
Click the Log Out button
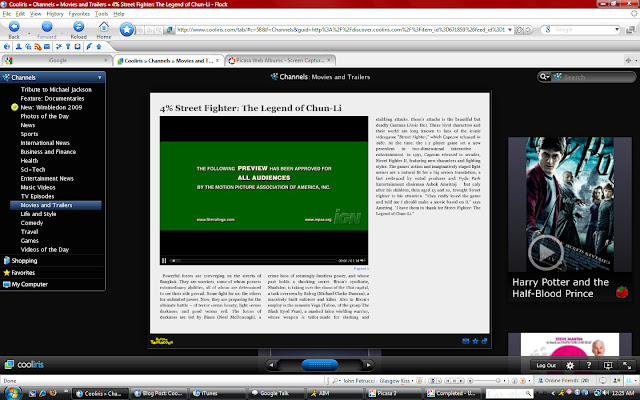pos(546,365)
